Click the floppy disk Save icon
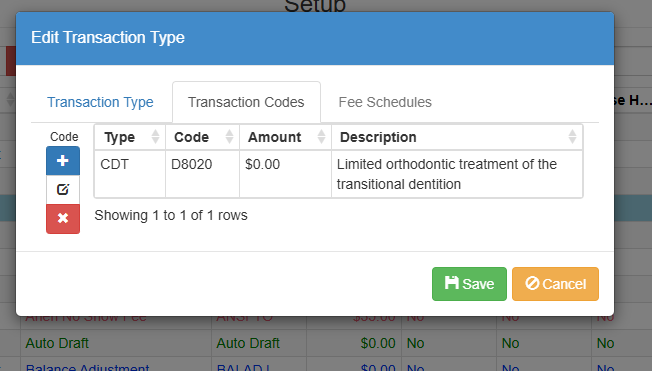This screenshot has width=652, height=371. 452,283
